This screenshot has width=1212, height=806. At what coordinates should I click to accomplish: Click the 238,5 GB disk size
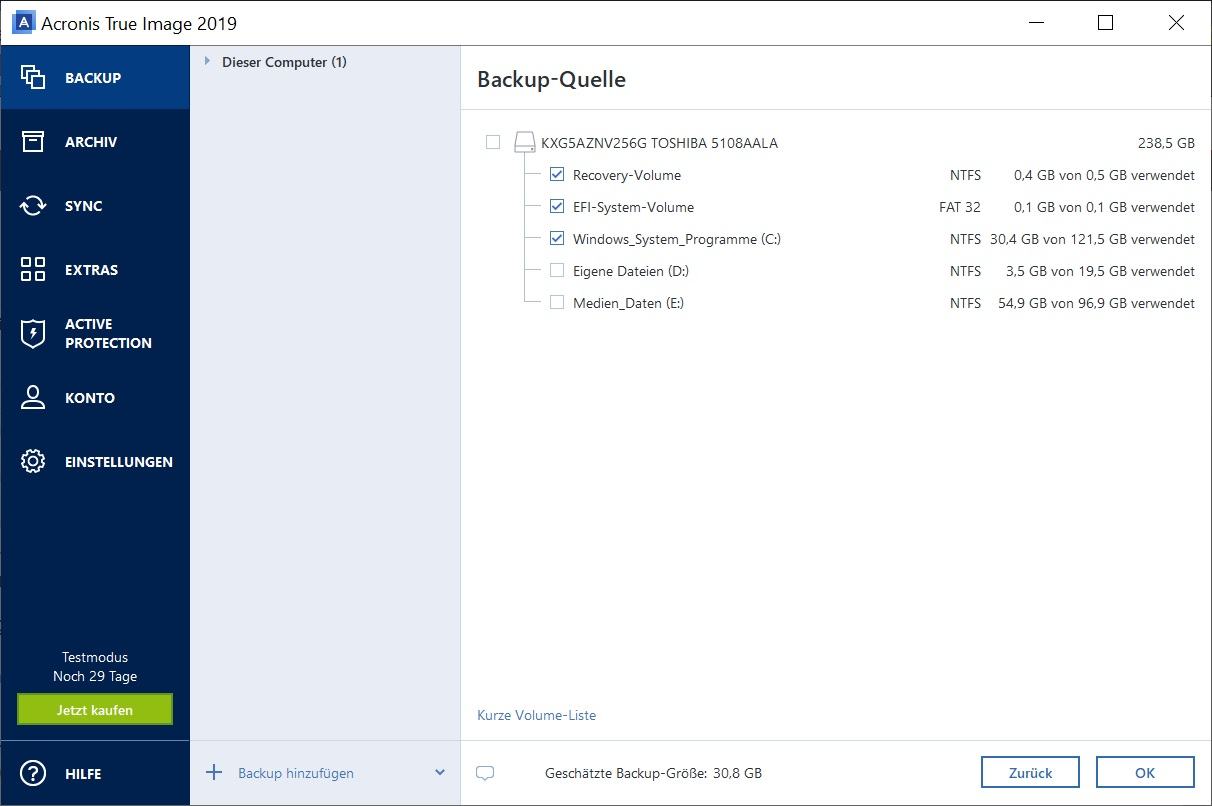[x=1166, y=143]
